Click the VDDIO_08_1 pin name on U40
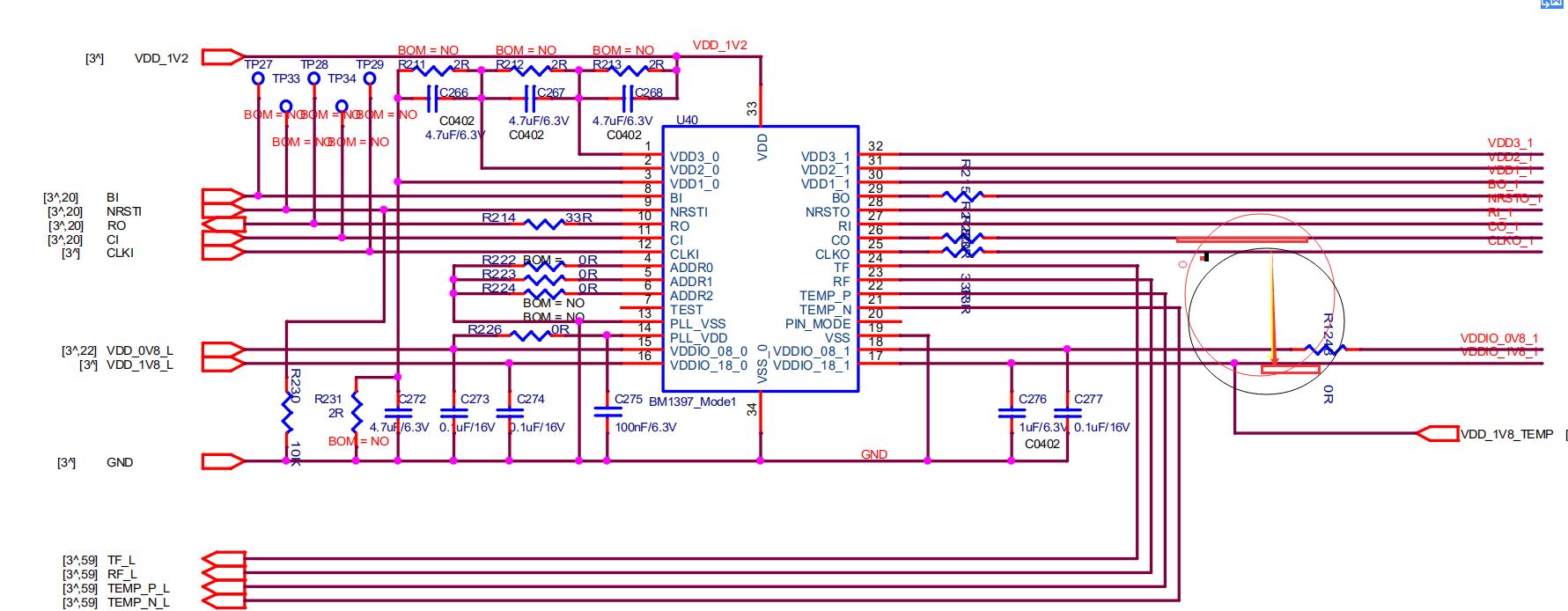Viewport: 1568px width, 611px height. pyautogui.click(x=812, y=351)
